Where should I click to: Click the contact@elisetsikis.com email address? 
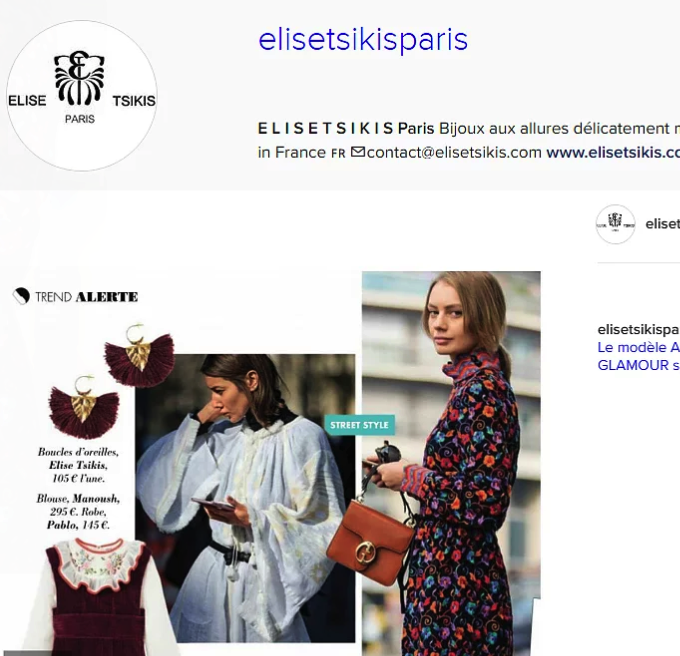pos(454,153)
